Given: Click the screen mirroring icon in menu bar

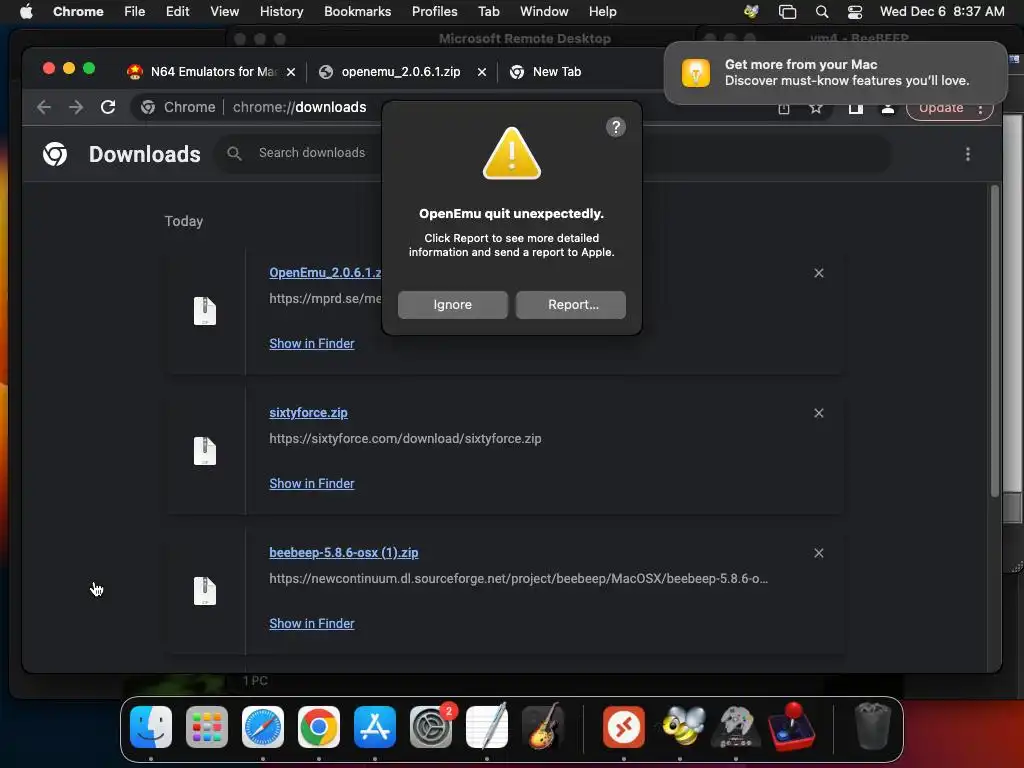Looking at the screenshot, I should coord(788,11).
